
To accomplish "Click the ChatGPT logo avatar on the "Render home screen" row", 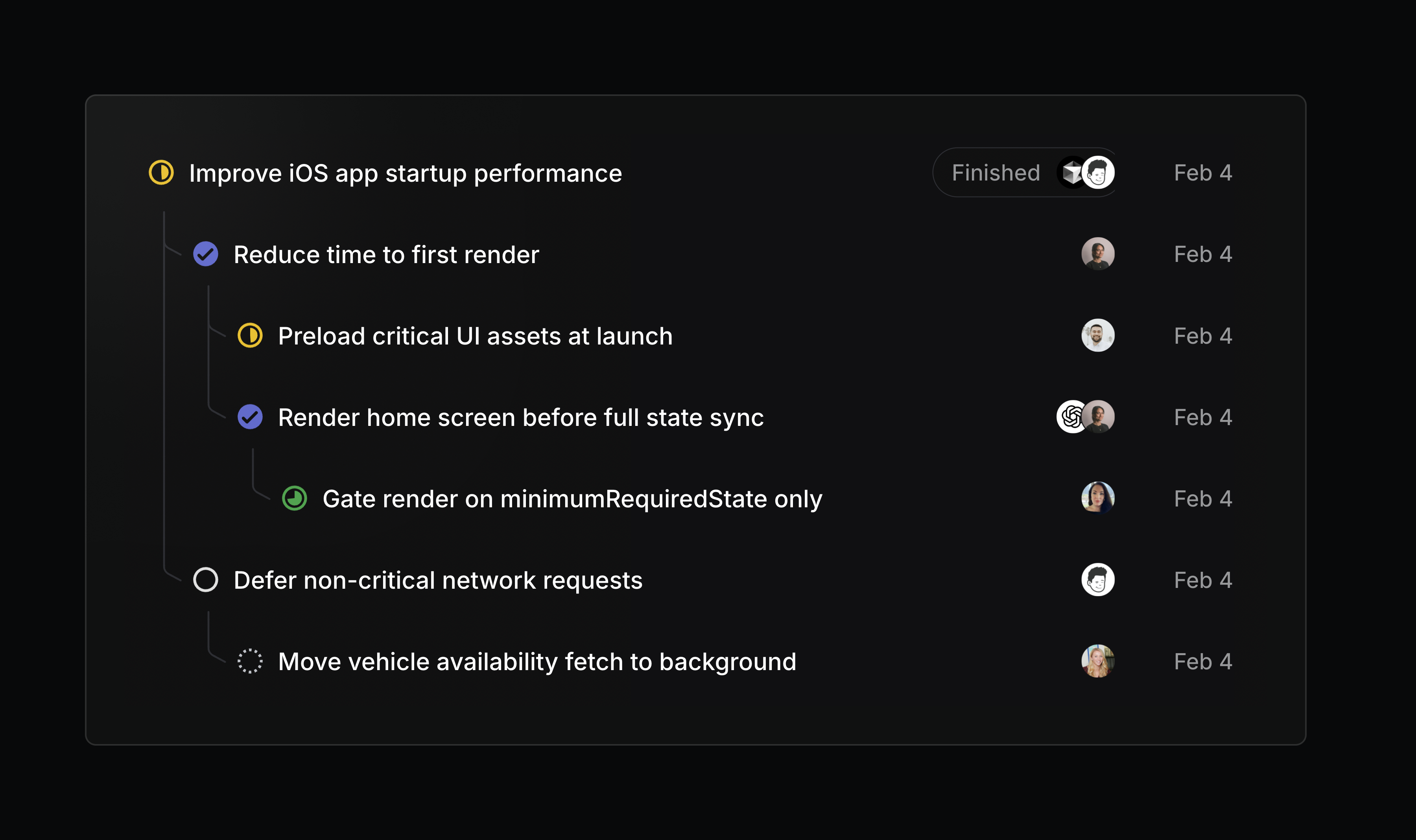I will tap(1070, 417).
